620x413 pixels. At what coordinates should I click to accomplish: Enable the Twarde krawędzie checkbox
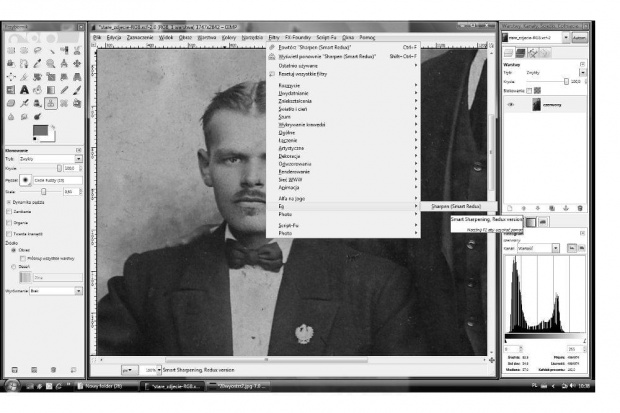click(x=9, y=234)
